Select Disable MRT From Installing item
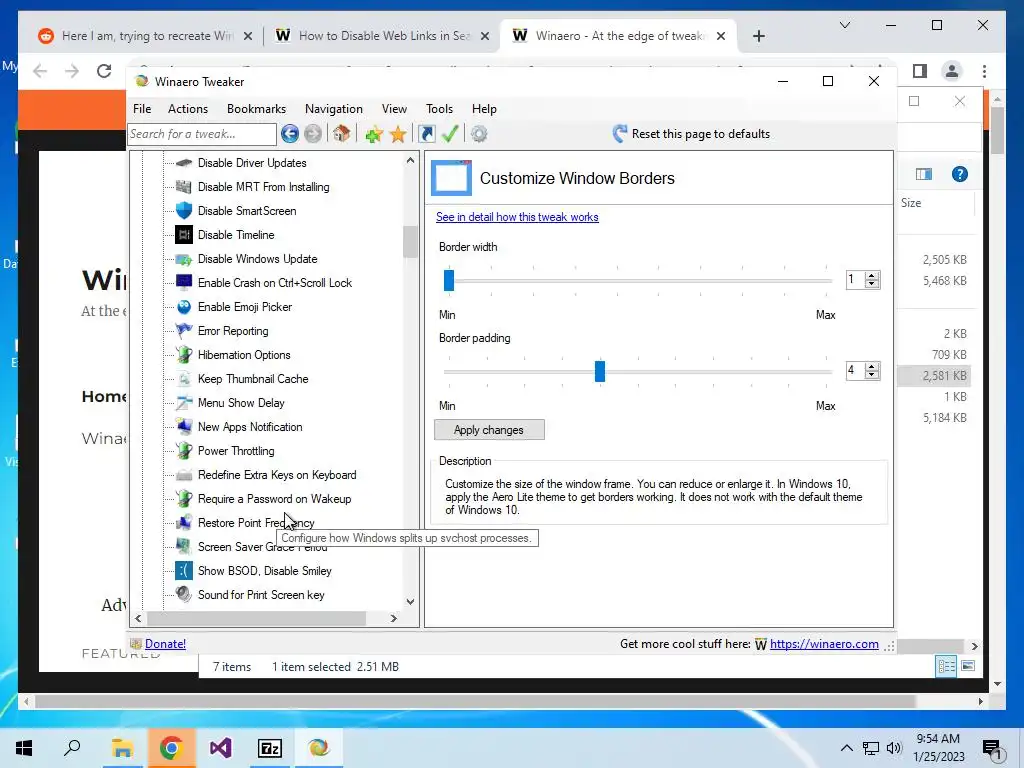Image resolution: width=1024 pixels, height=768 pixels. [263, 187]
